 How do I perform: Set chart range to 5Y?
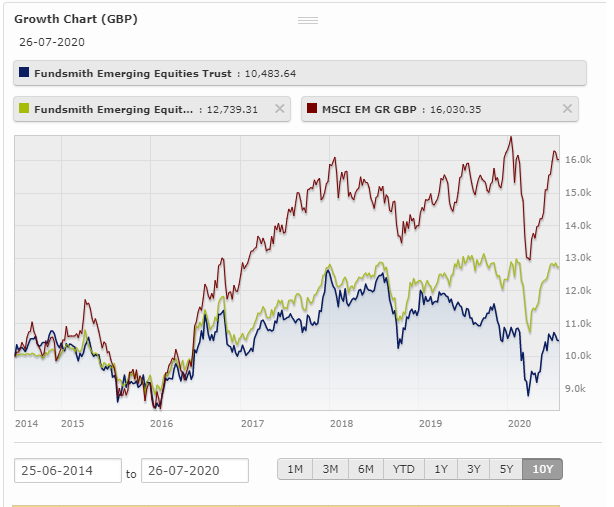click(506, 469)
